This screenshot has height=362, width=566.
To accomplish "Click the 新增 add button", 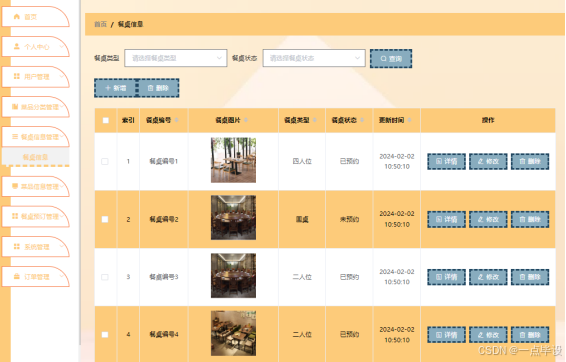I will pos(116,88).
